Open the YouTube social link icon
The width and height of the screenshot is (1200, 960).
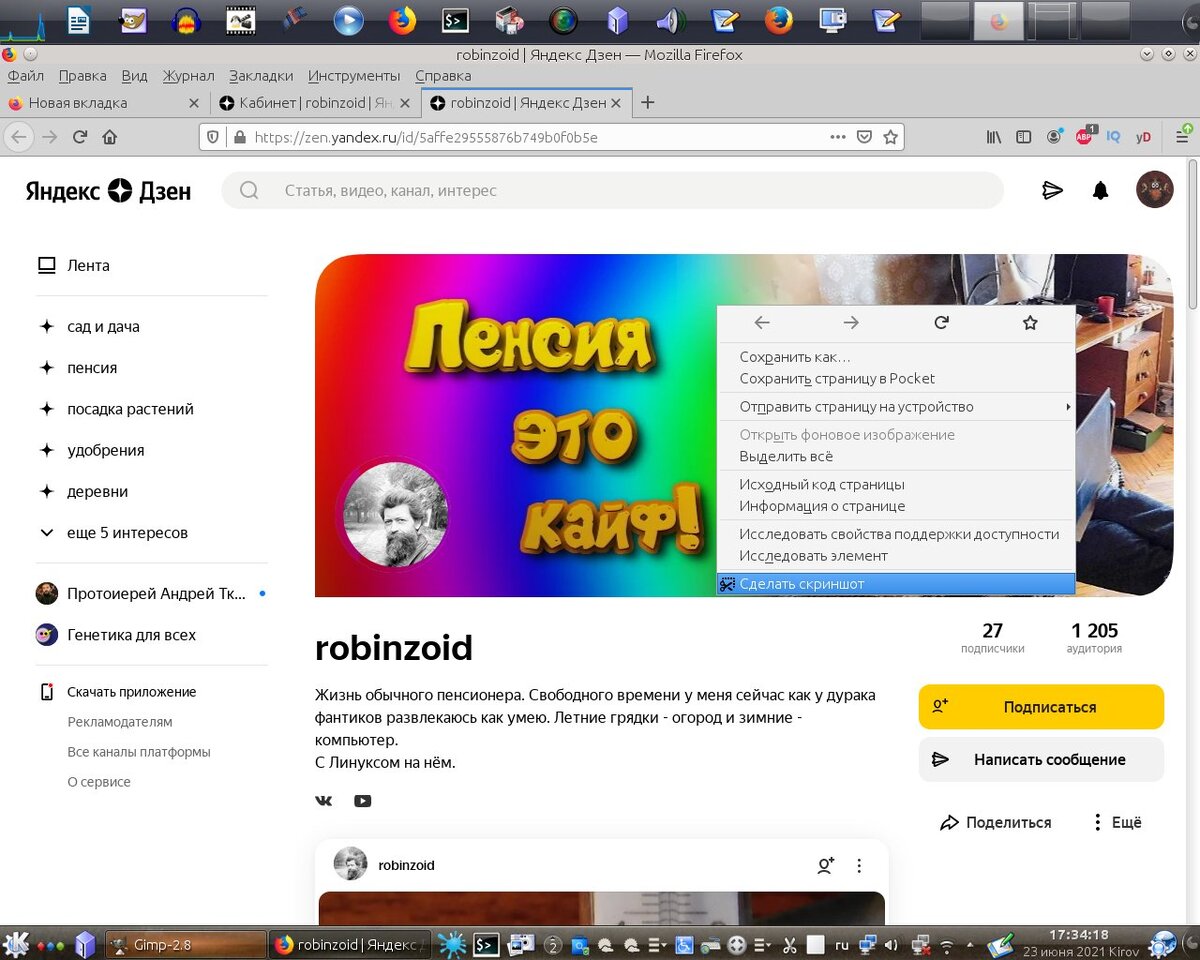click(362, 801)
